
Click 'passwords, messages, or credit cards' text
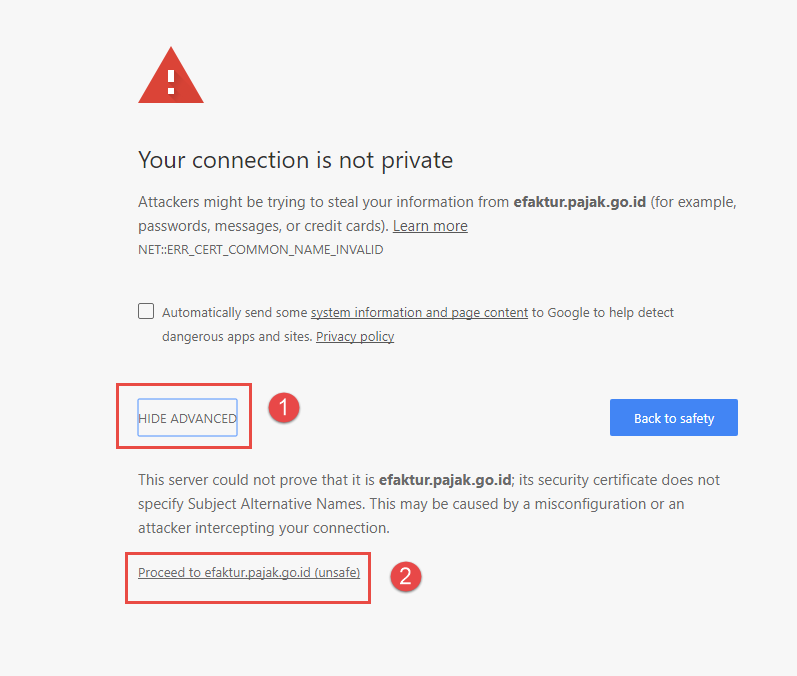pyautogui.click(x=262, y=226)
